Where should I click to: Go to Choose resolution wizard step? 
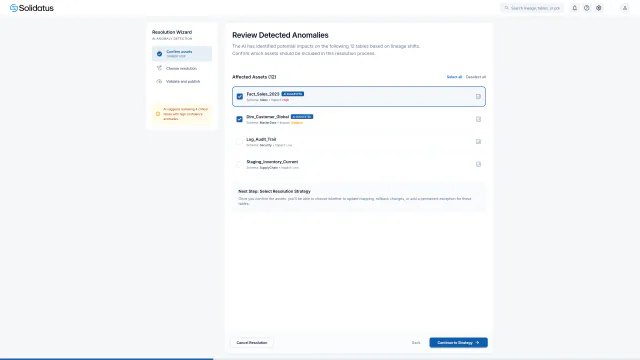coord(182,68)
